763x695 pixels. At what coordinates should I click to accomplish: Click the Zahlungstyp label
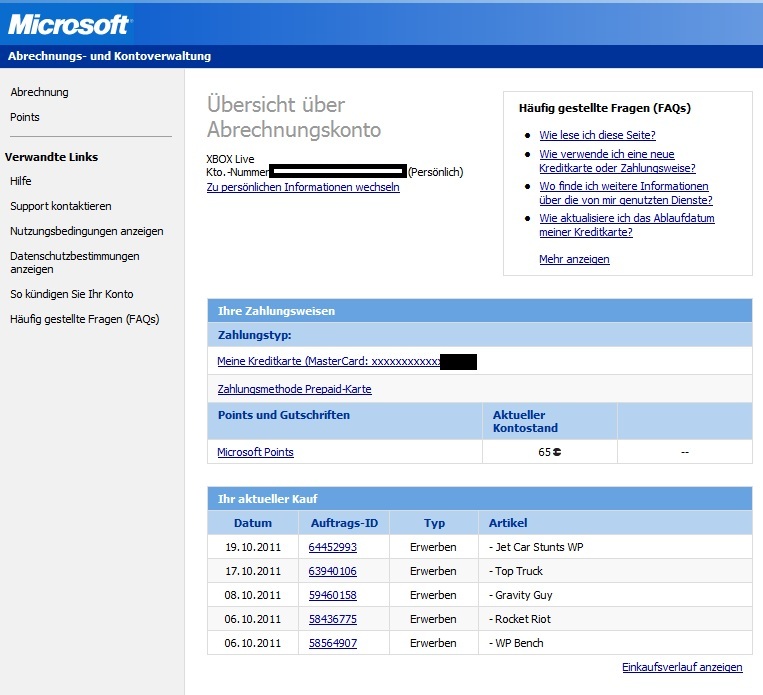point(254,335)
